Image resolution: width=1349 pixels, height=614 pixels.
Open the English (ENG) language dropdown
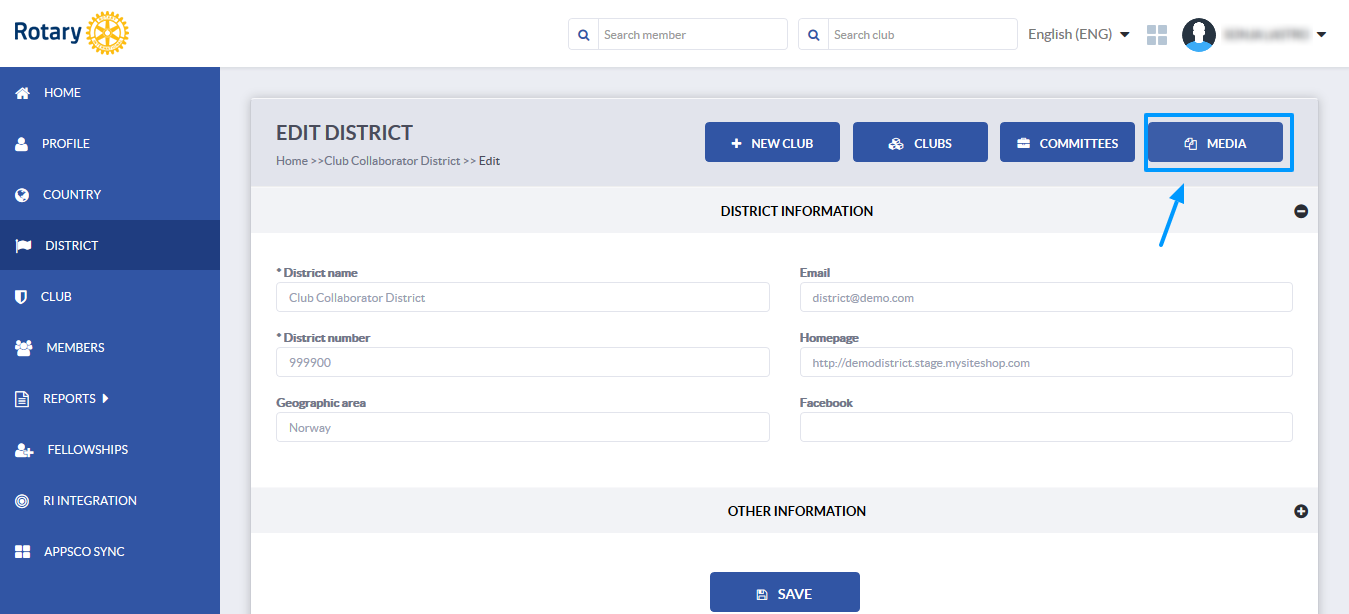(x=1079, y=34)
